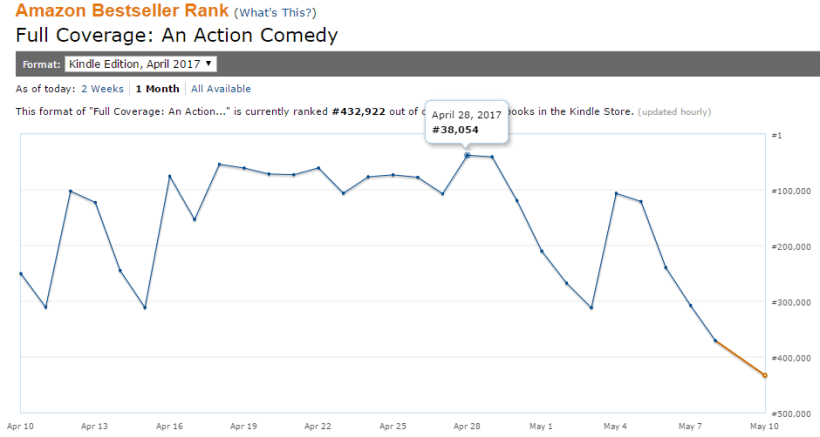Click the April 28, 2017 tooltip box
This screenshot has height=437, width=820.
pos(466,122)
